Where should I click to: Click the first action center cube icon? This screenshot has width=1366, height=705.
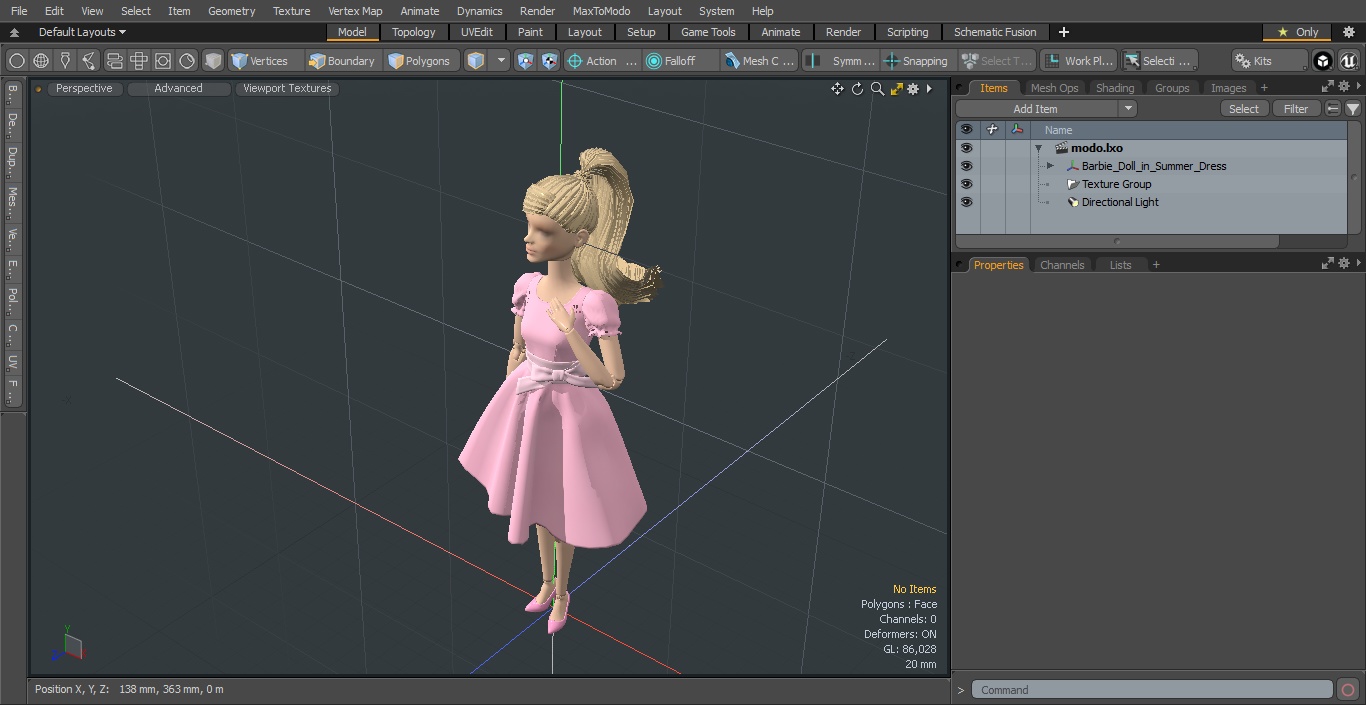click(x=526, y=61)
